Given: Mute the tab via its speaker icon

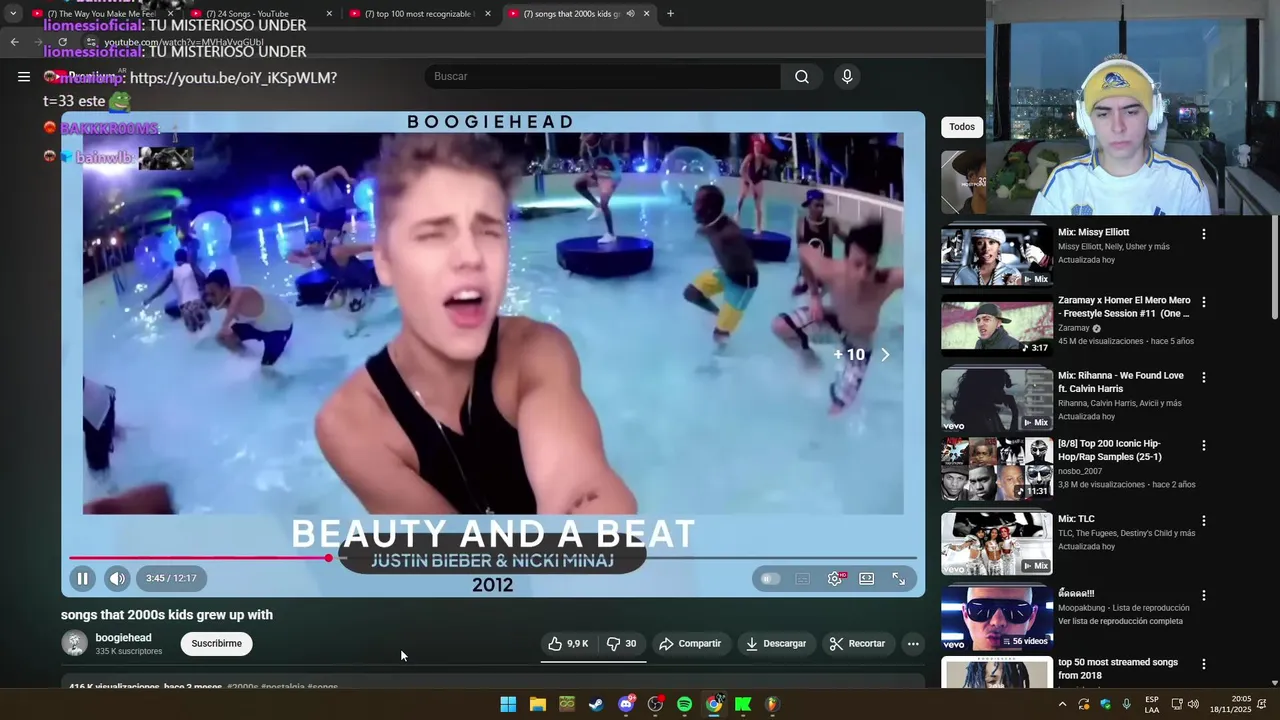Looking at the screenshot, I should [x=630, y=14].
